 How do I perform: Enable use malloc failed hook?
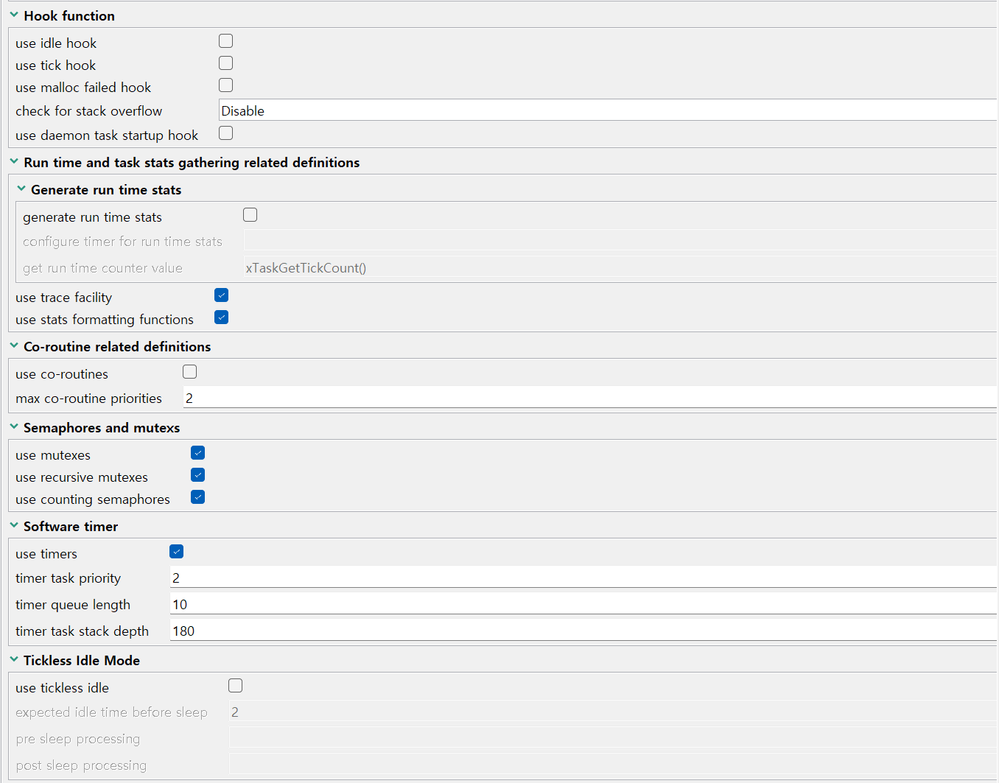point(226,85)
